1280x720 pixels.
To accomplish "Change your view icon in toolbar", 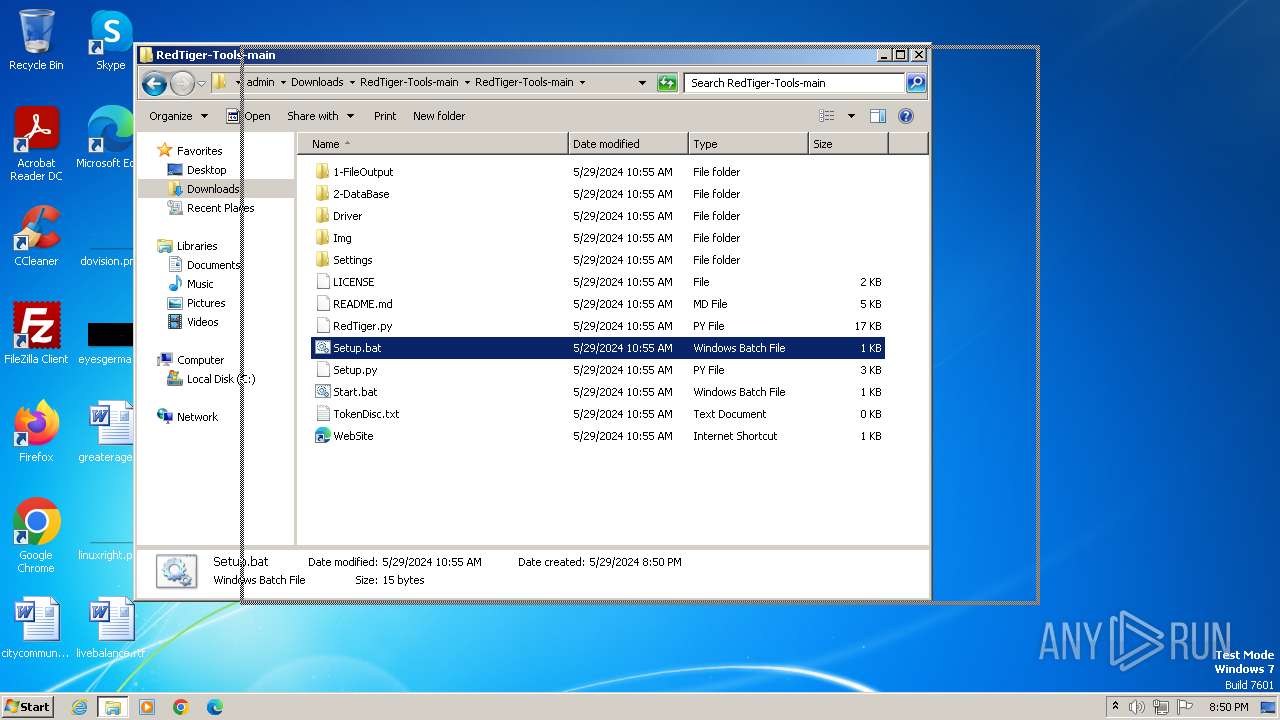I will tap(827, 116).
